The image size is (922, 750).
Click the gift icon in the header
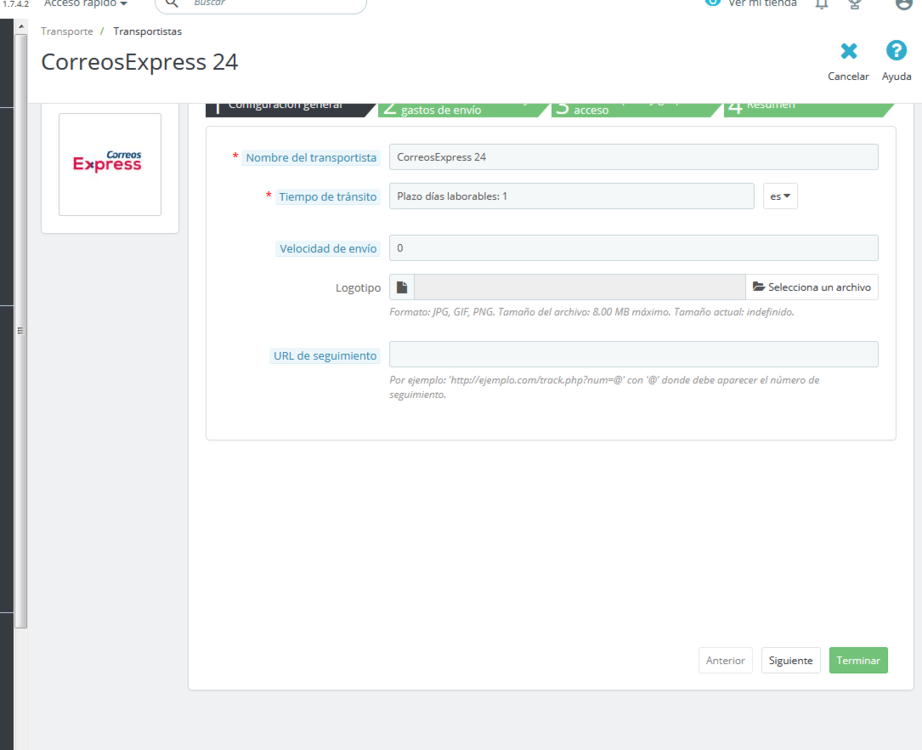click(853, 4)
